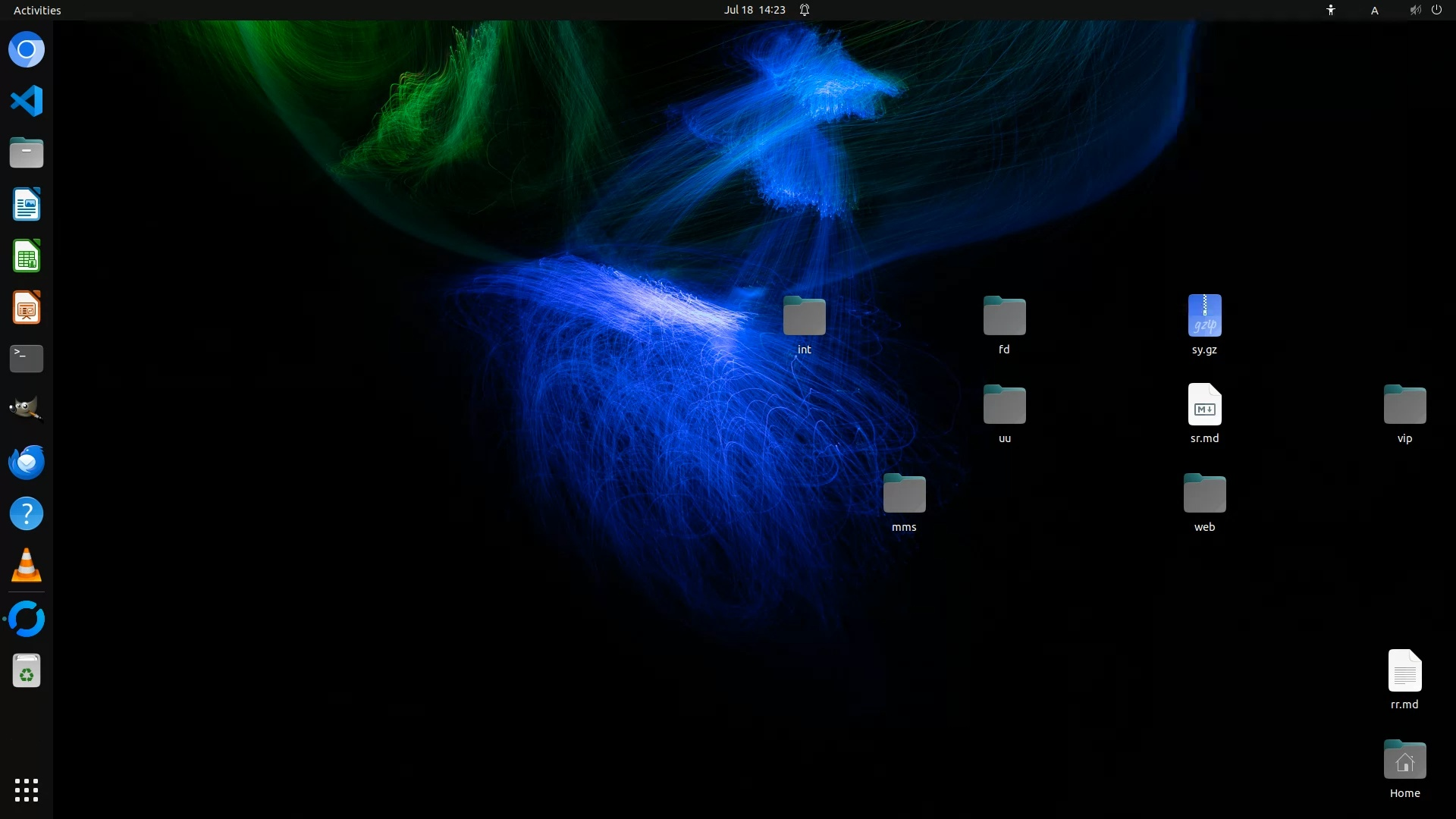This screenshot has height=819, width=1456.
Task: Select the sy.gz archive file
Action: tap(1204, 317)
